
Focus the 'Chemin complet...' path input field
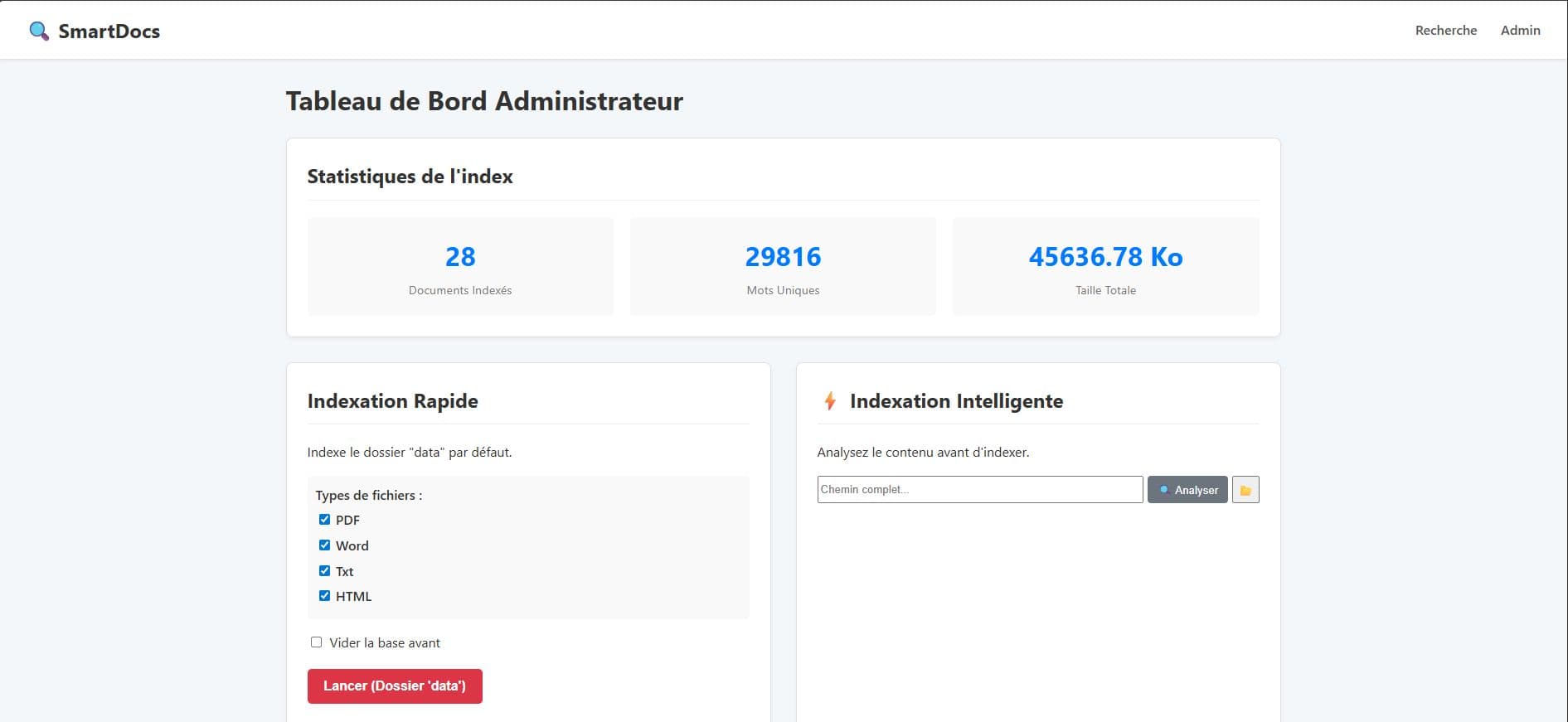(x=980, y=490)
